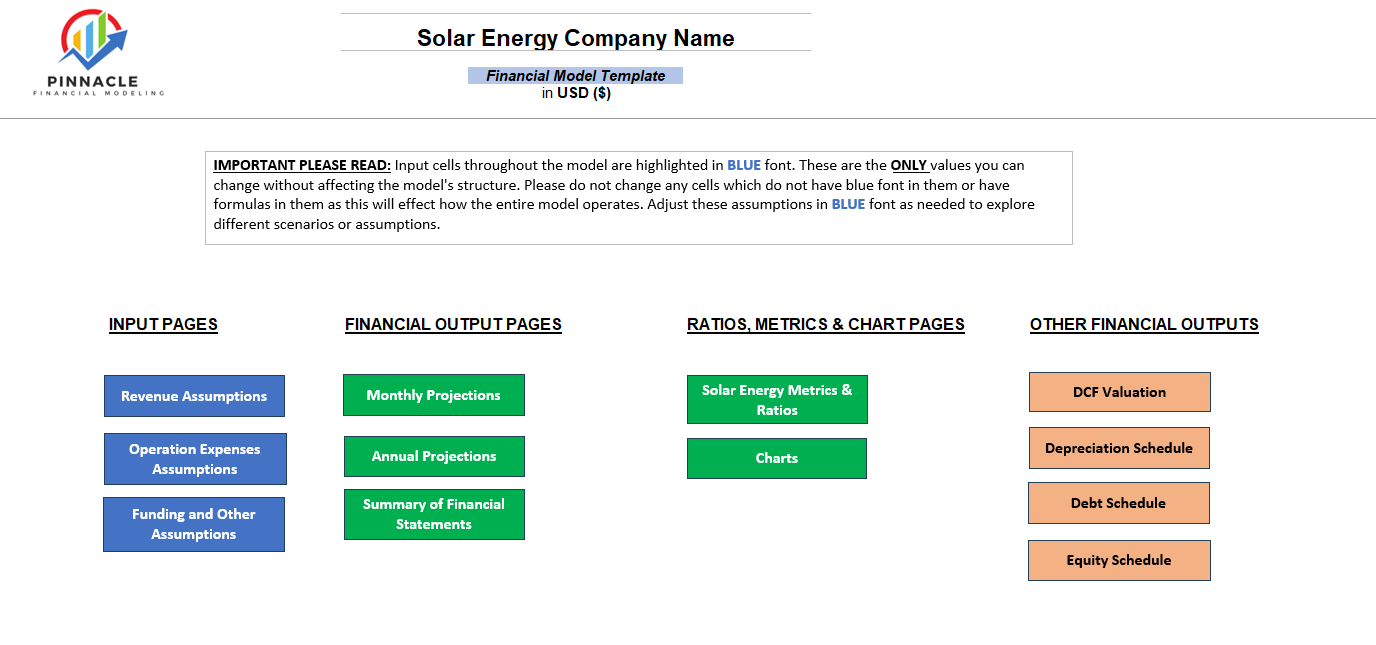This screenshot has width=1376, height=645.
Task: Click the FINANCIAL OUTPUT PAGES heading
Action: (453, 324)
